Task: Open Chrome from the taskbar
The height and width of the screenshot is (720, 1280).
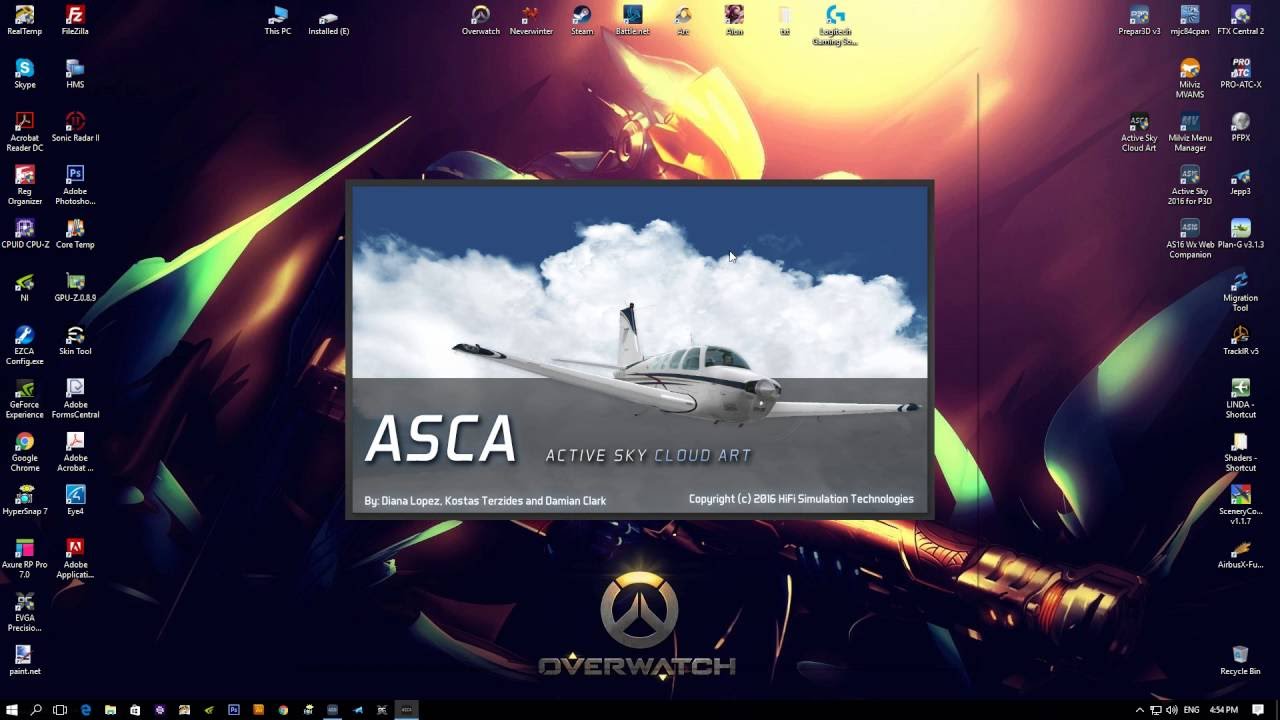Action: [283, 710]
